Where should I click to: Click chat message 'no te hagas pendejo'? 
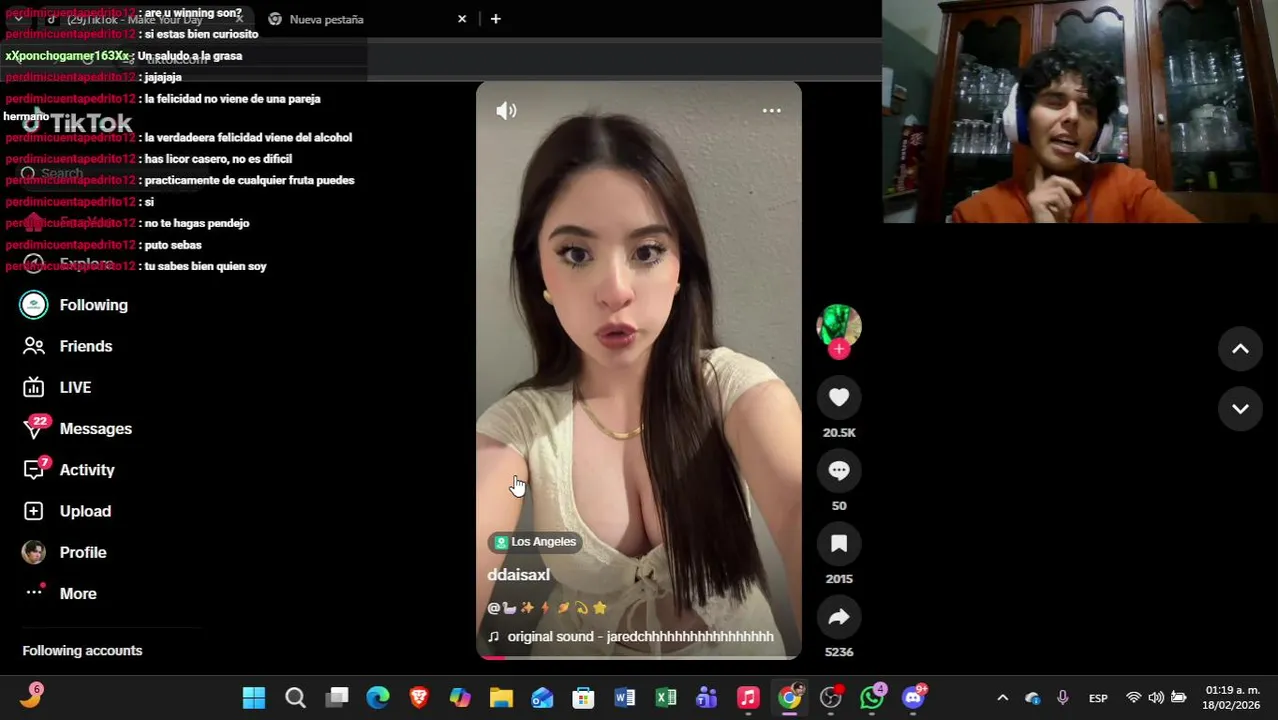click(197, 223)
